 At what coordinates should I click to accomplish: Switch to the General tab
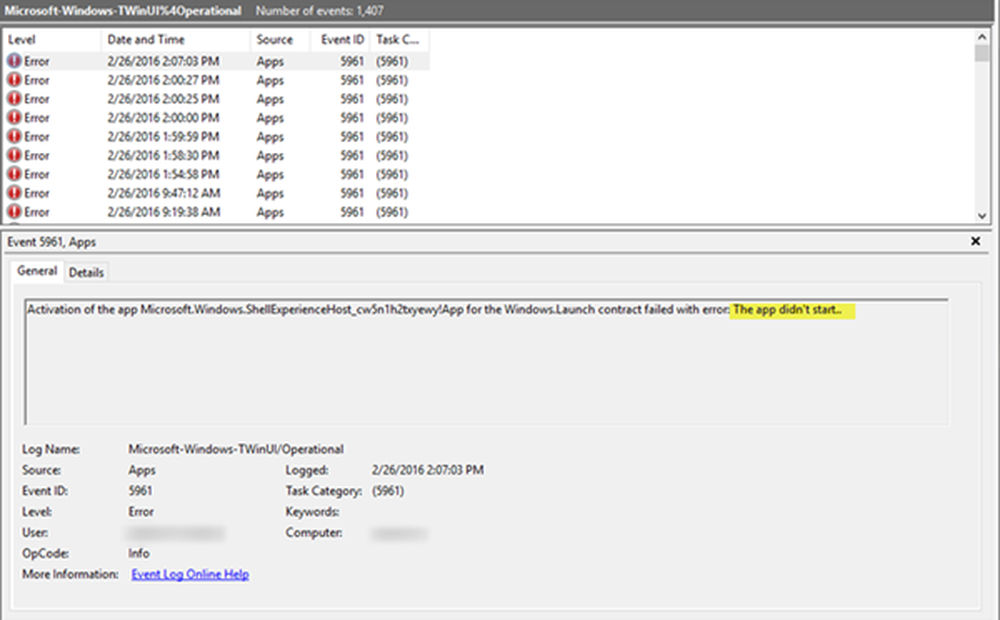37,272
